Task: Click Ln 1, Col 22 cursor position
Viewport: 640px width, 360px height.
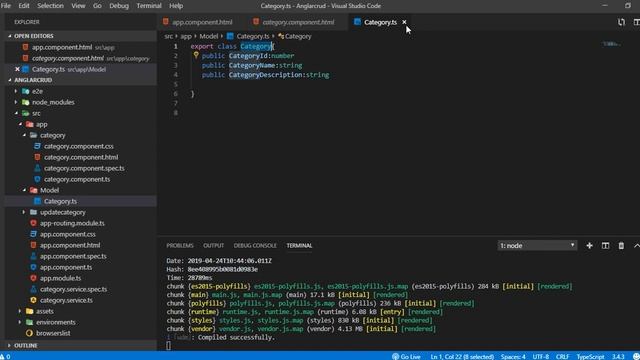Action: tap(462, 356)
